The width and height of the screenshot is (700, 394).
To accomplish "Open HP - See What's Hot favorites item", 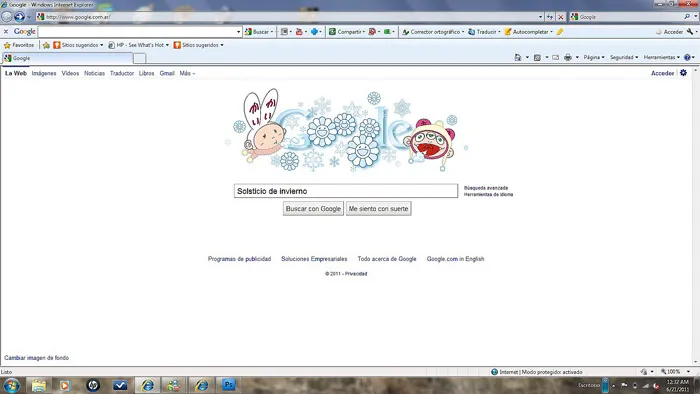I will (x=138, y=45).
